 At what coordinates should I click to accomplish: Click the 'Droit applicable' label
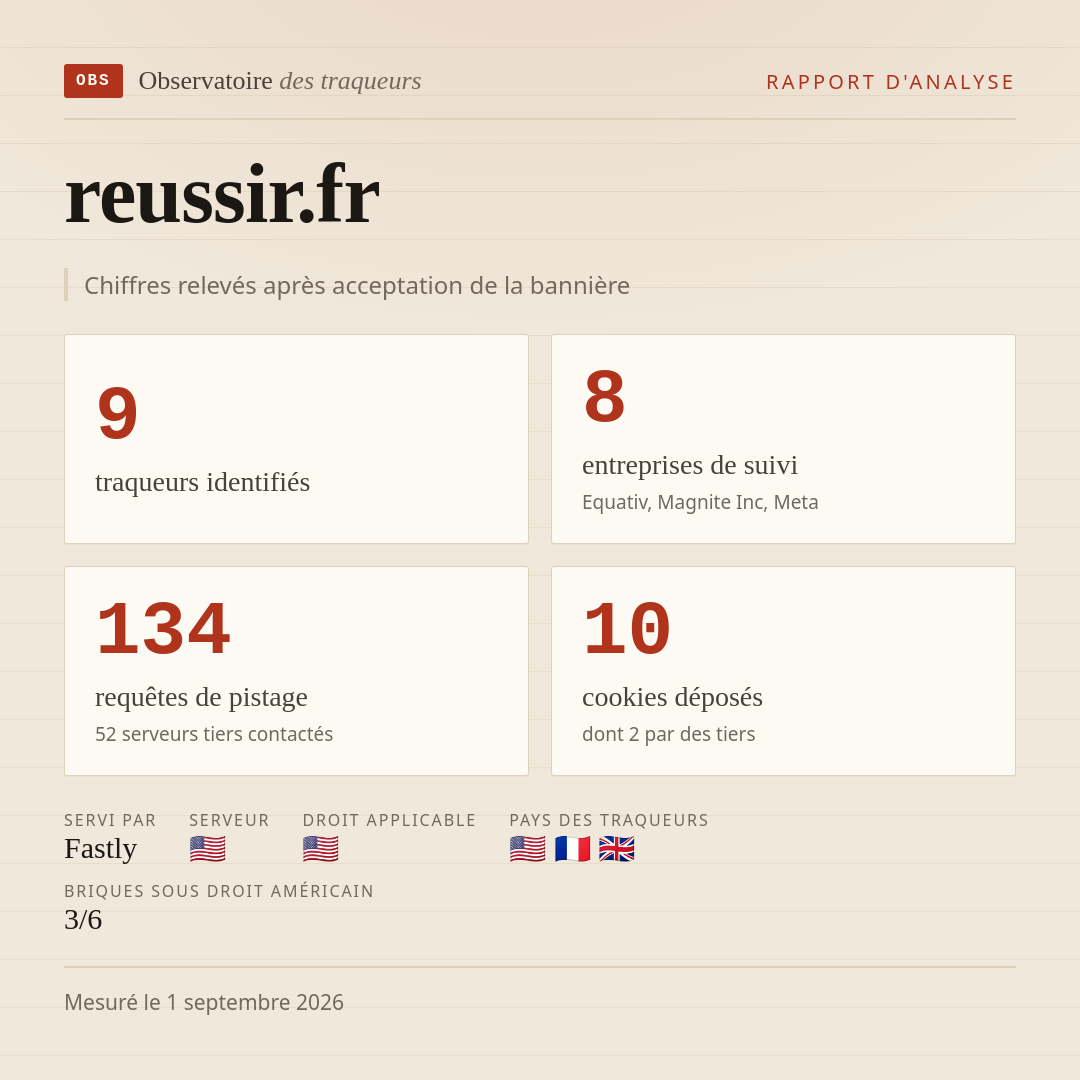click(x=389, y=820)
